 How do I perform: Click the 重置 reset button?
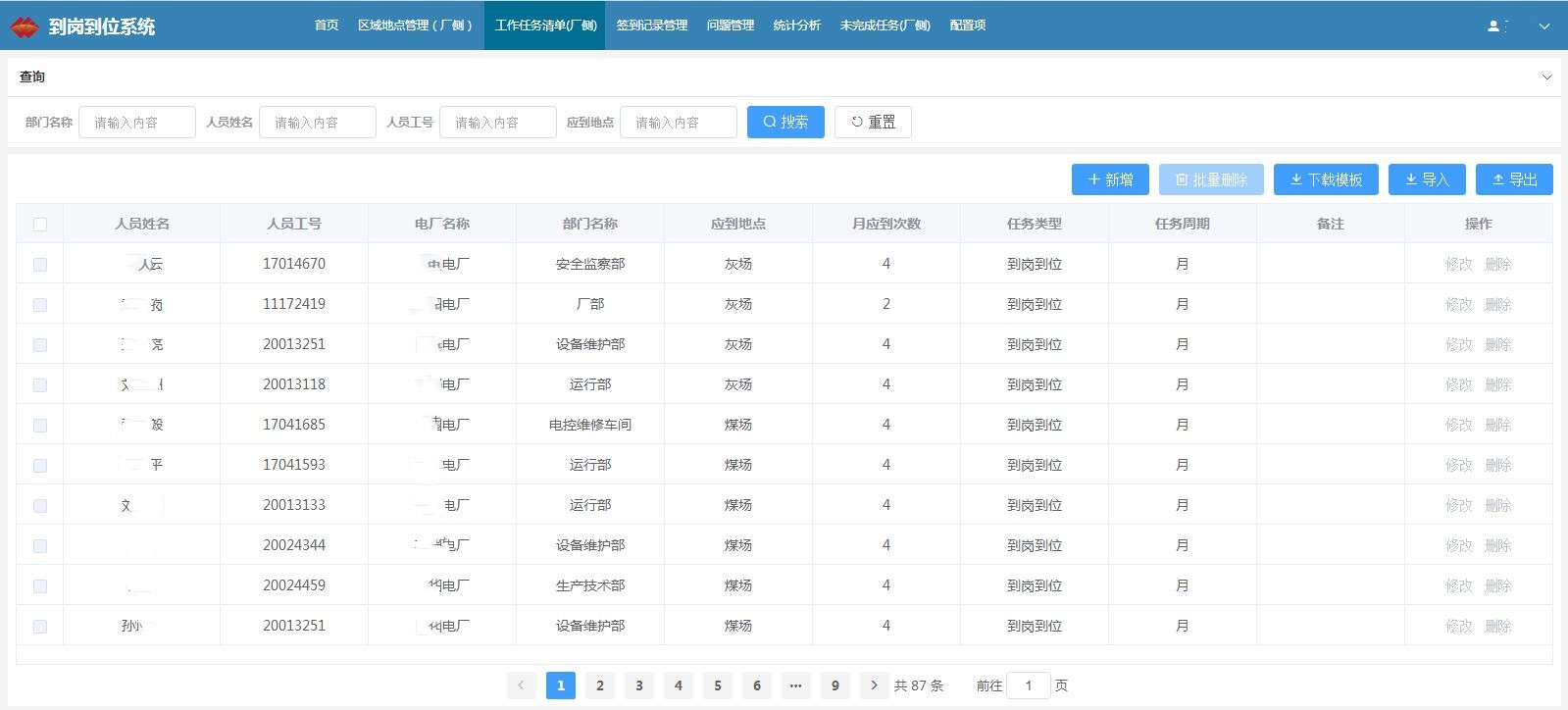[873, 122]
